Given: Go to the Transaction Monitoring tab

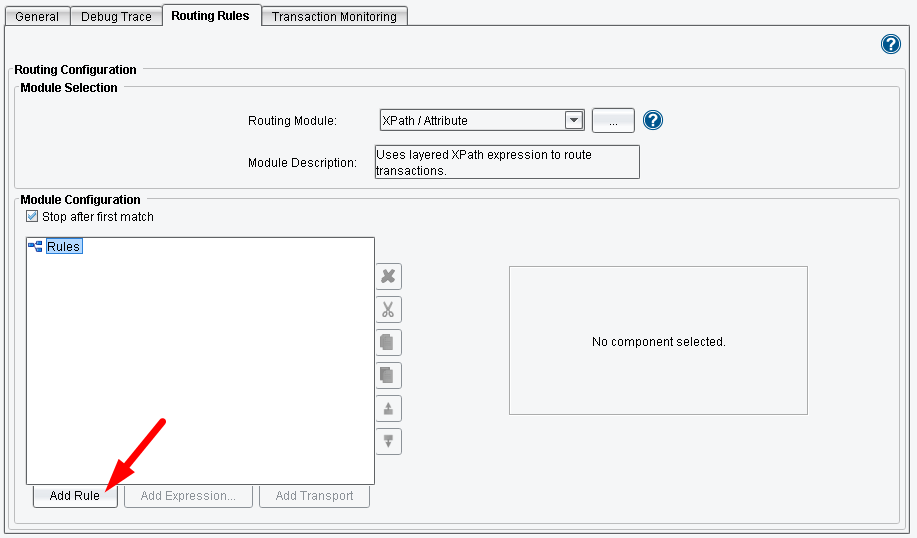Looking at the screenshot, I should pos(335,16).
